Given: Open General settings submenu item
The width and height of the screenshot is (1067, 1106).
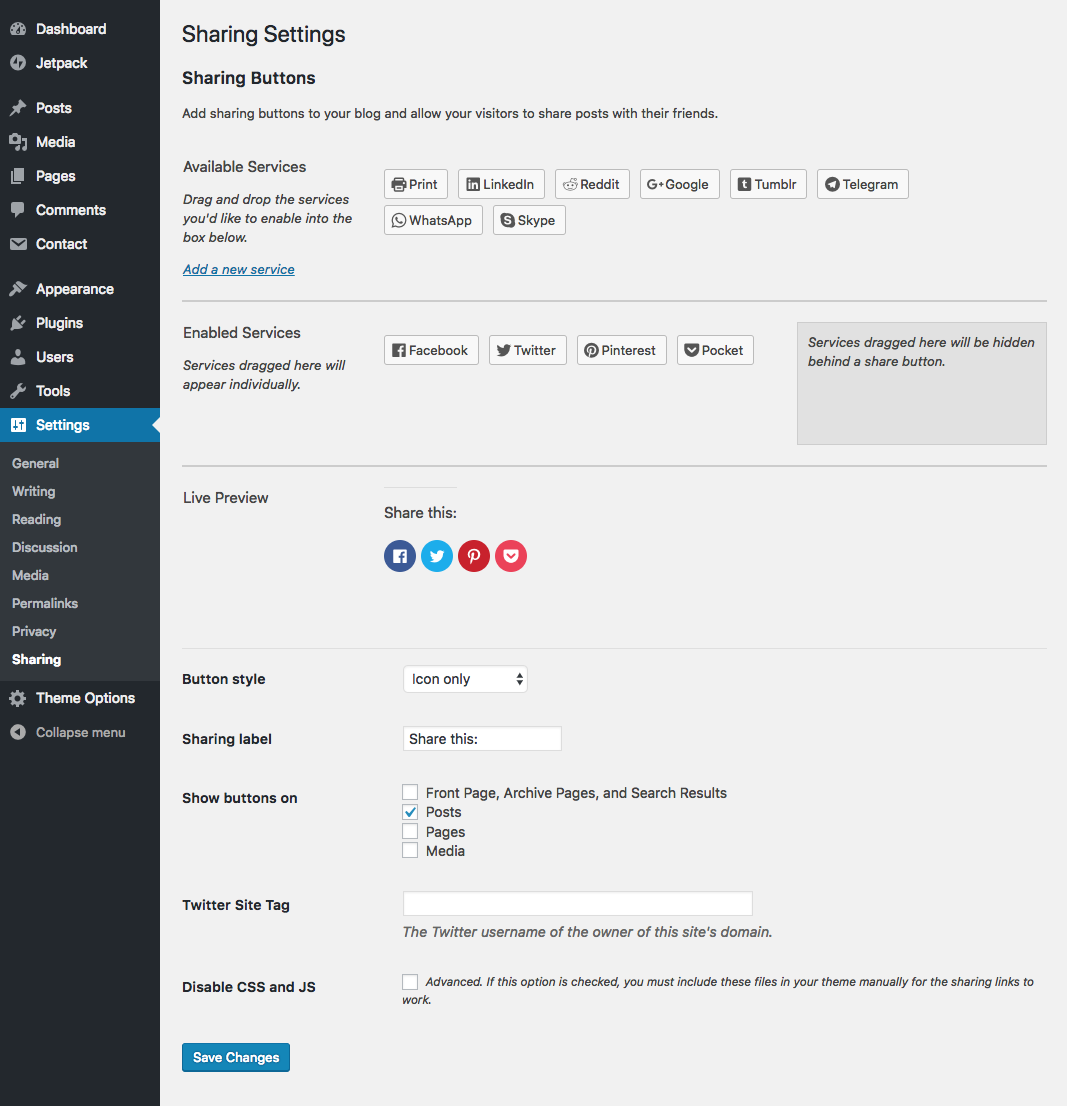Looking at the screenshot, I should [x=35, y=463].
